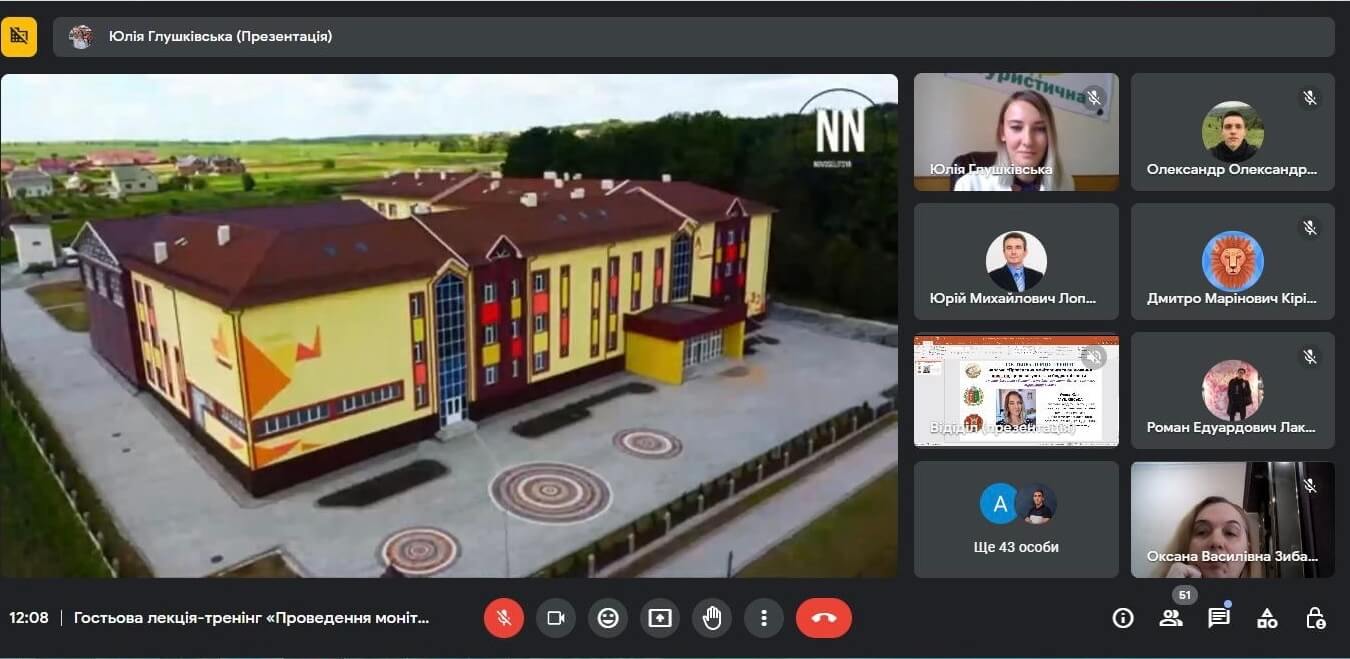Viewport: 1350px width, 659px height.
Task: Open the meeting details info icon
Action: pyautogui.click(x=1123, y=618)
